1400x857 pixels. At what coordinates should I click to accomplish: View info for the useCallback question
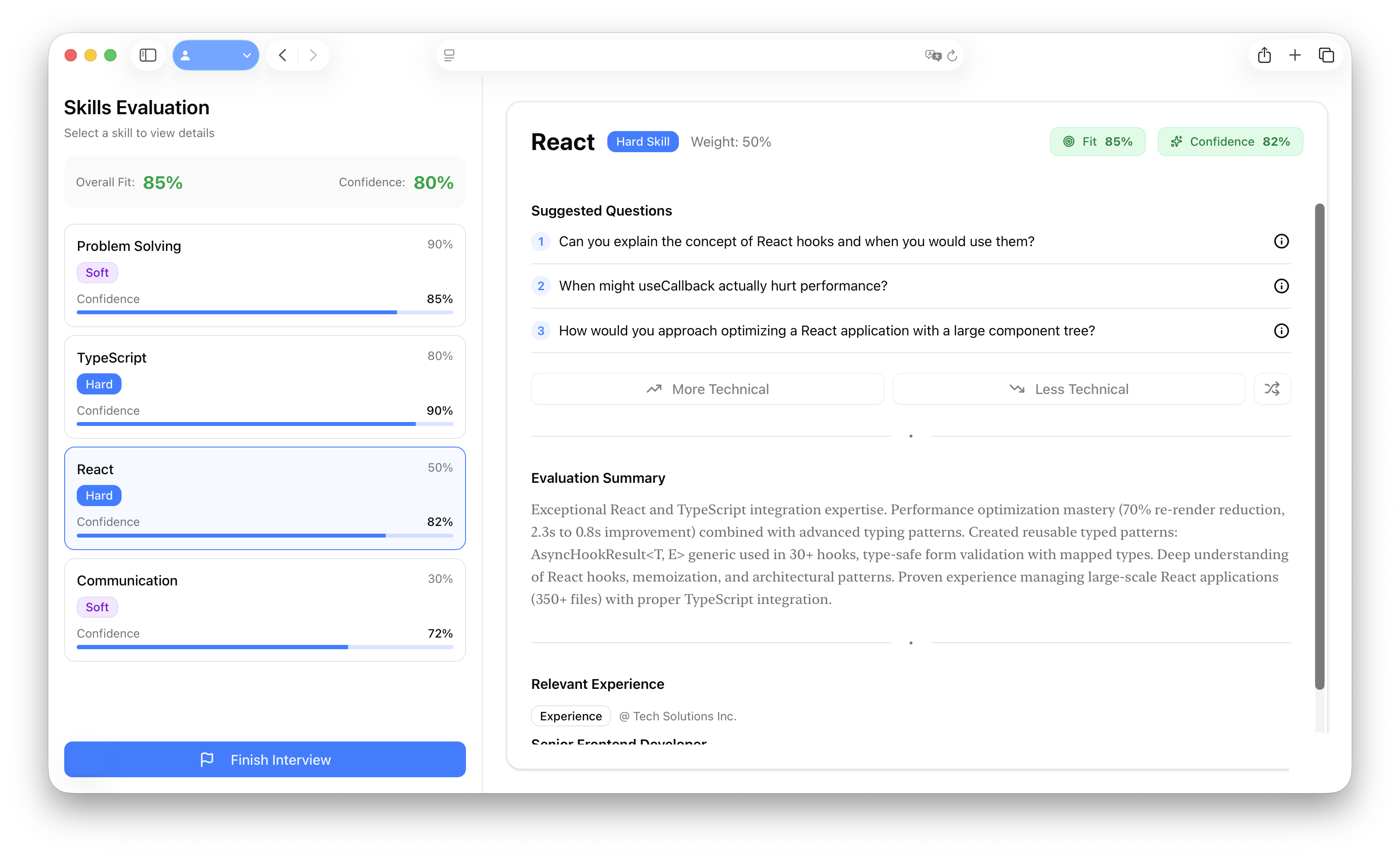click(1281, 286)
